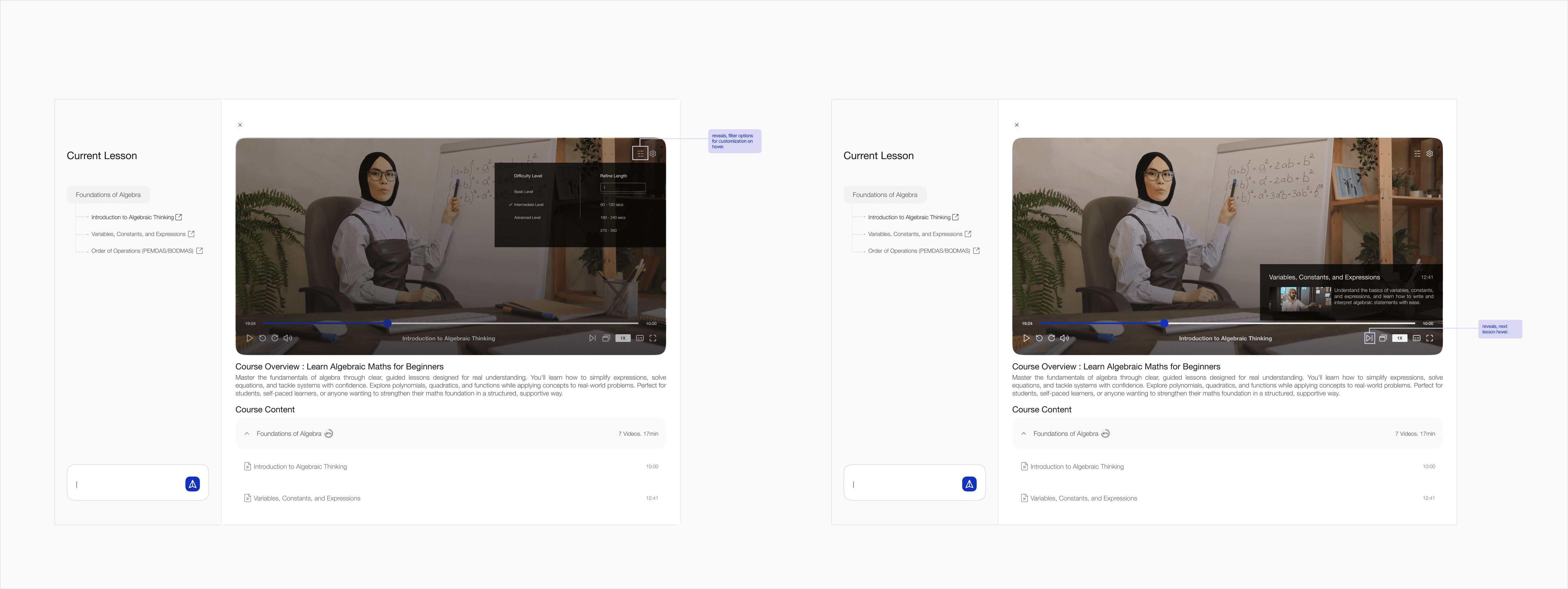Select the 180 - 240 secs length option
This screenshot has height=589, width=1568.
click(612, 217)
